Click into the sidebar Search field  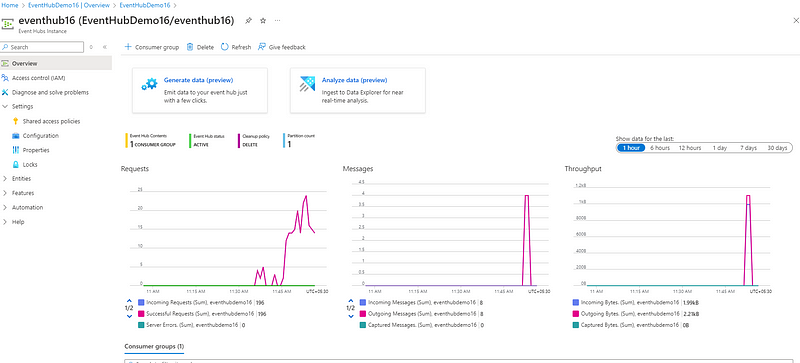point(42,47)
